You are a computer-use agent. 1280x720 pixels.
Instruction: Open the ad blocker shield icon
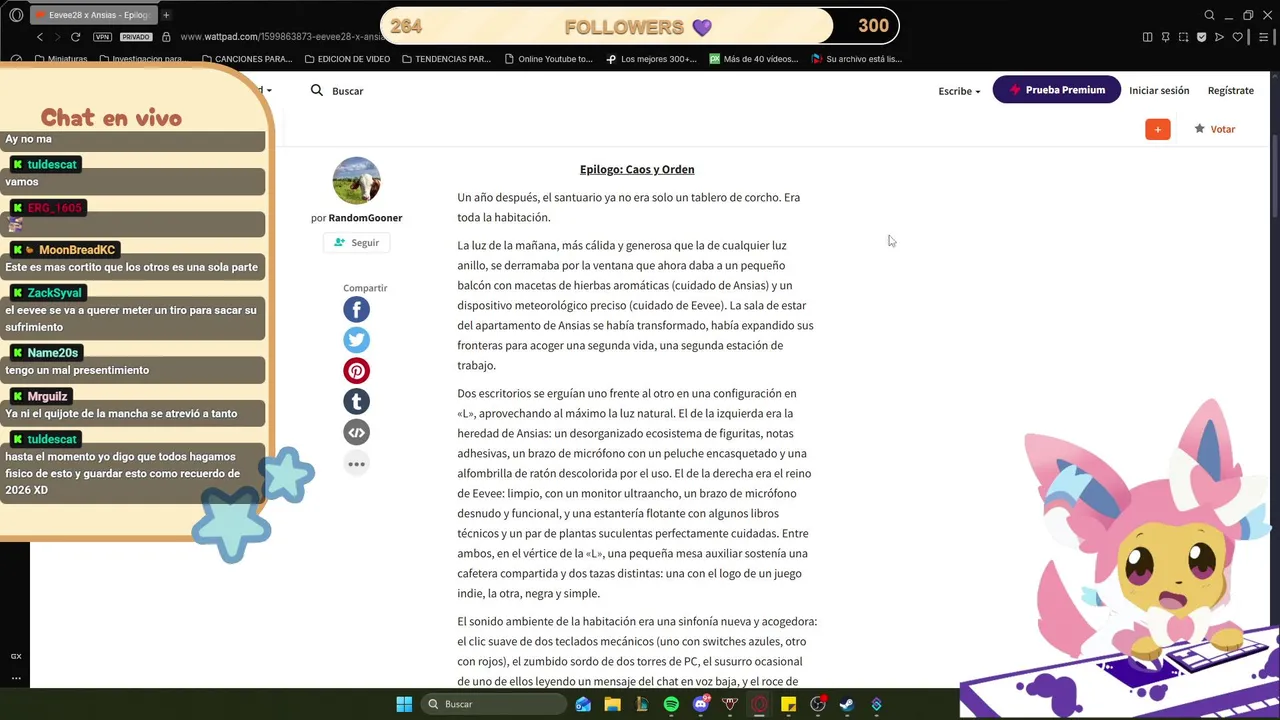click(x=1201, y=37)
